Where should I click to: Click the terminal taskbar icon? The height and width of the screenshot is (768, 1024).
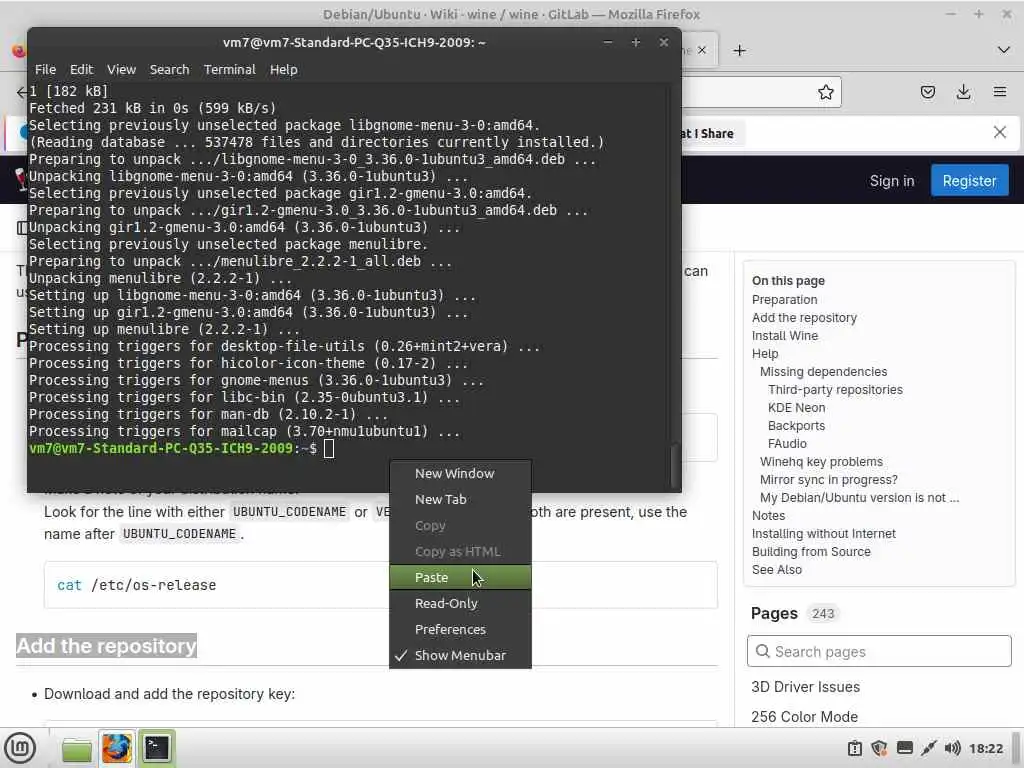pyautogui.click(x=156, y=748)
